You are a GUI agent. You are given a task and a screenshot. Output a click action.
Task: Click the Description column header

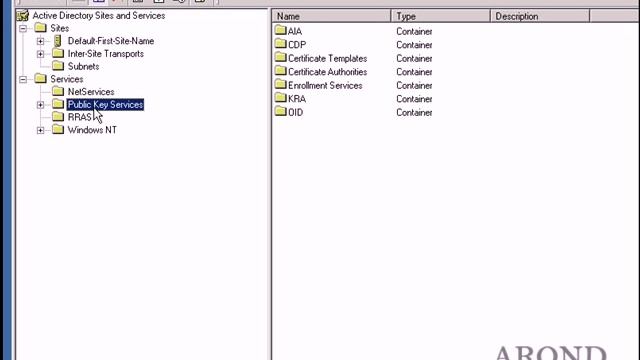[x=540, y=16]
